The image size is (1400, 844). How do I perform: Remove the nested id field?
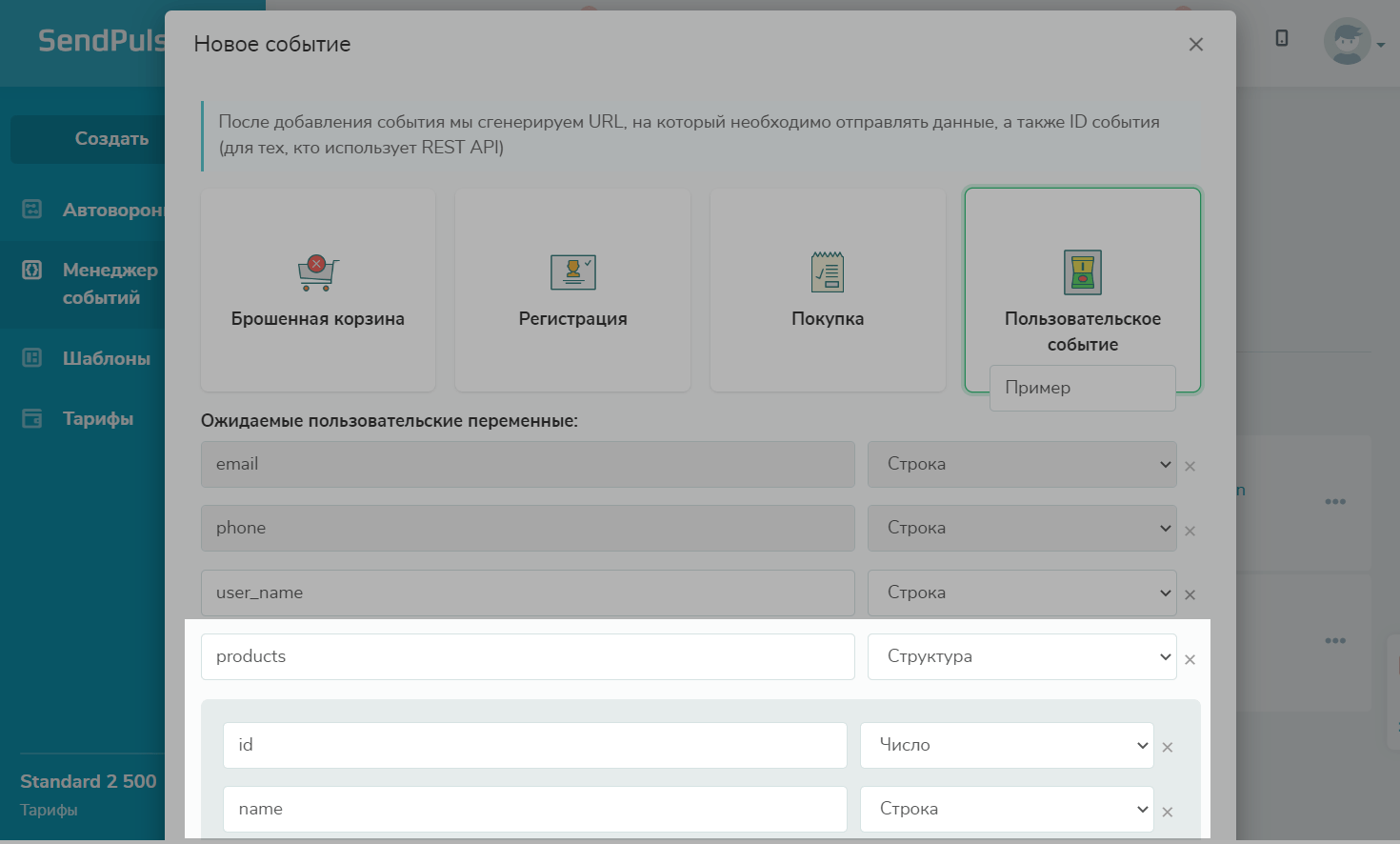pyautogui.click(x=1167, y=748)
